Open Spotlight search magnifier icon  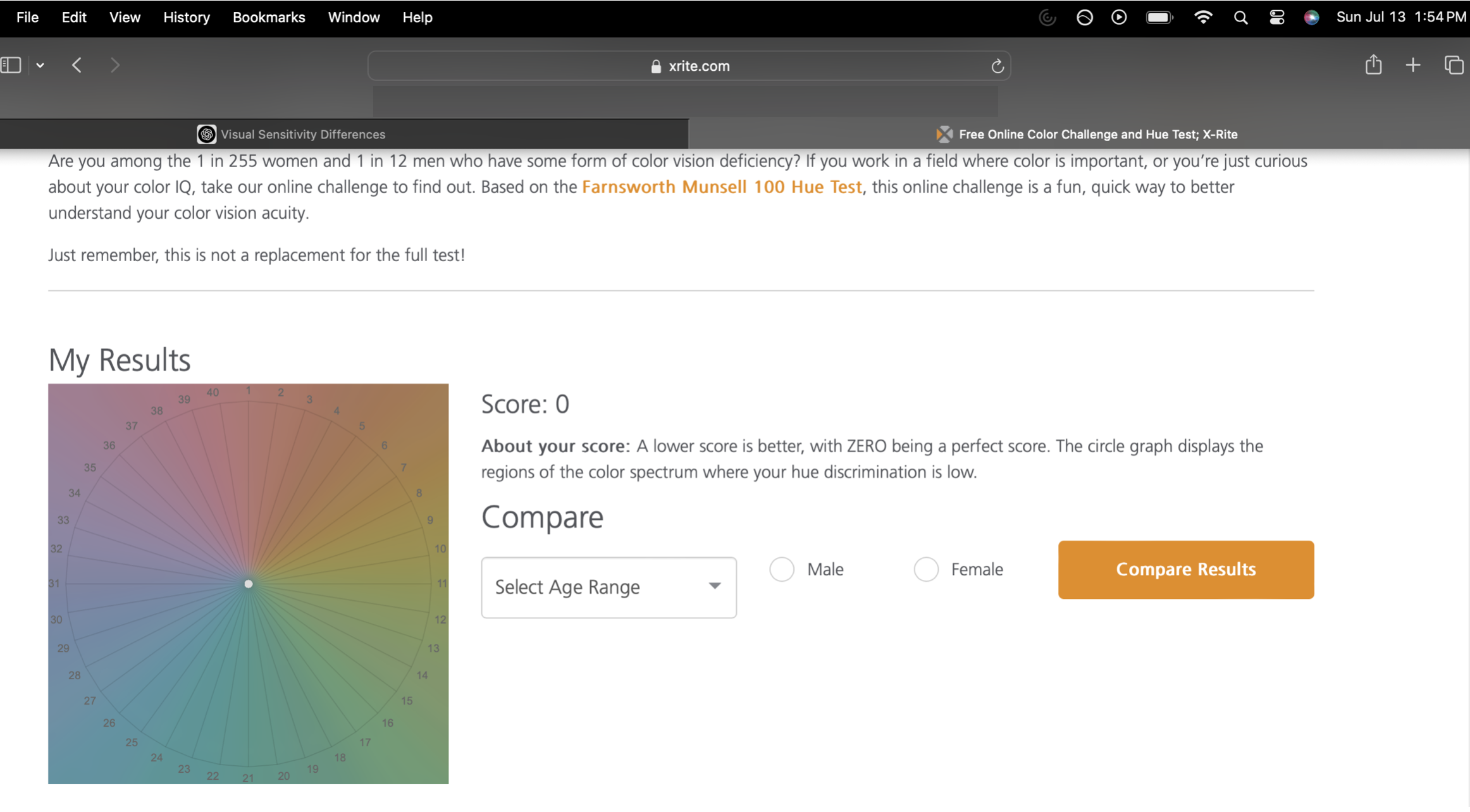(x=1240, y=17)
